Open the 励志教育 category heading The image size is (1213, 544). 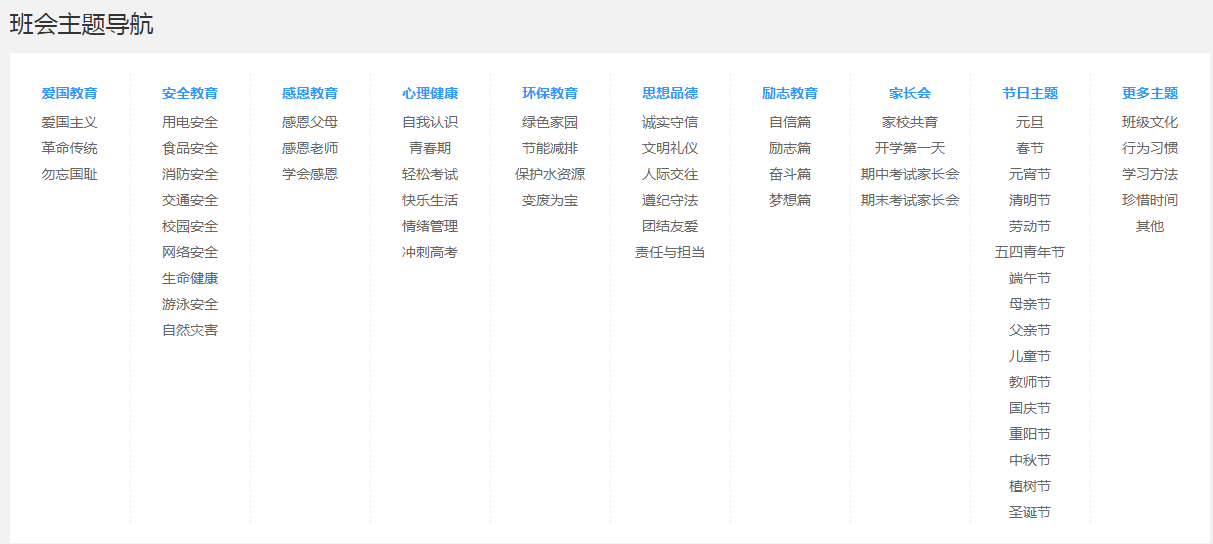790,93
